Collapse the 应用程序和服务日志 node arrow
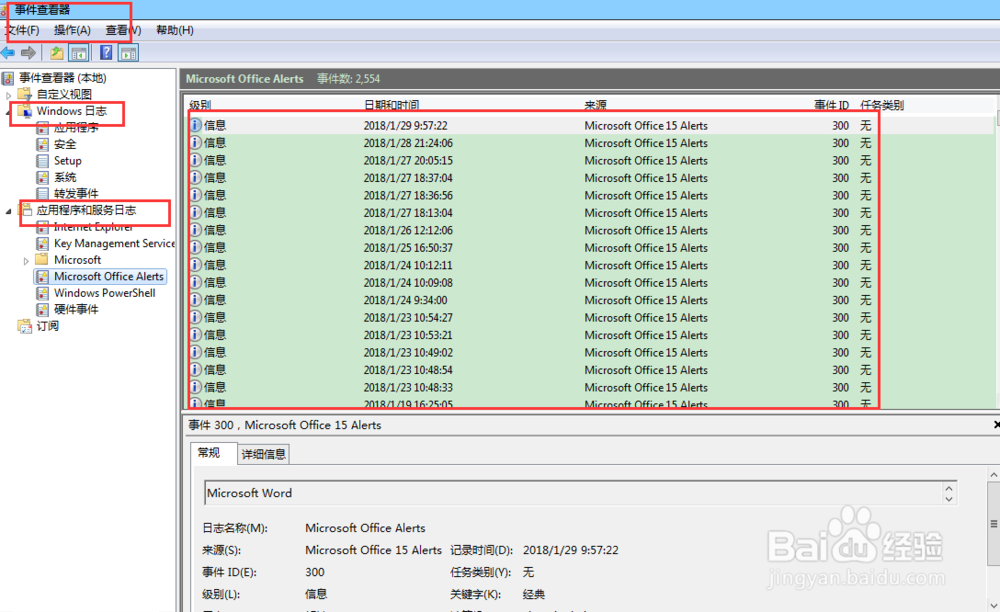1000x612 pixels. 8,211
